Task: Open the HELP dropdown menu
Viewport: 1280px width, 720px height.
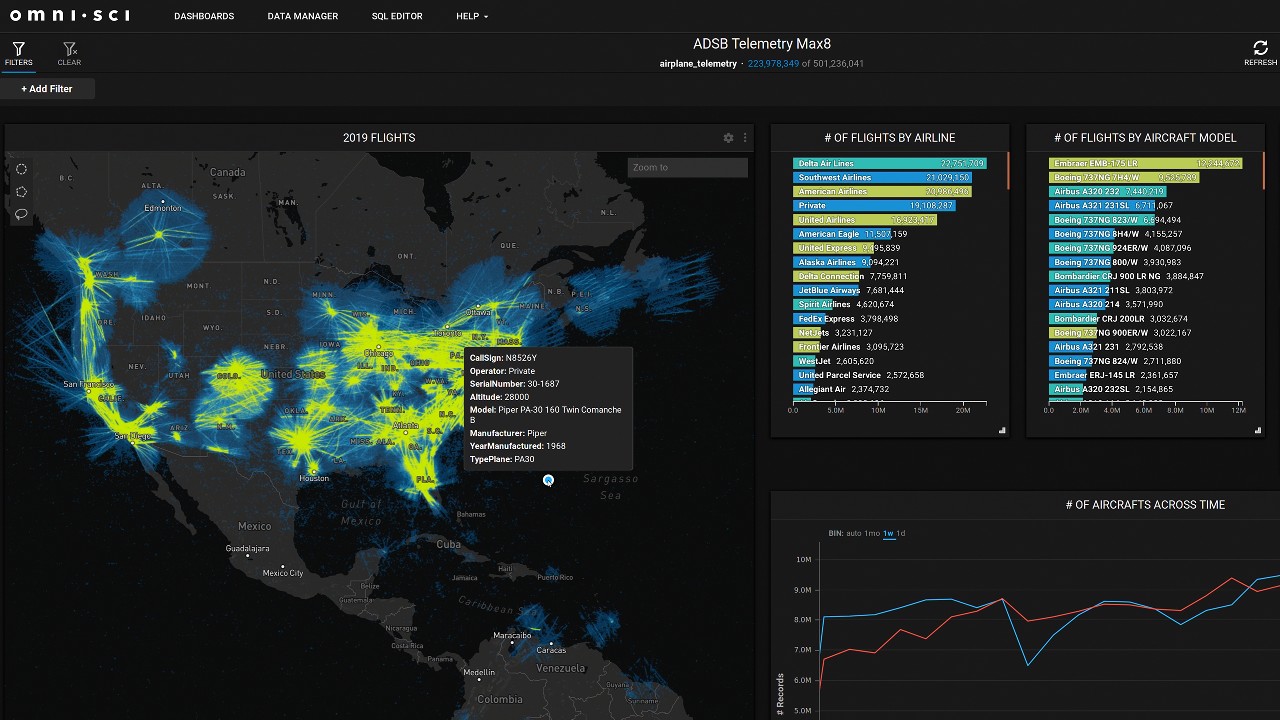Action: [x=470, y=16]
